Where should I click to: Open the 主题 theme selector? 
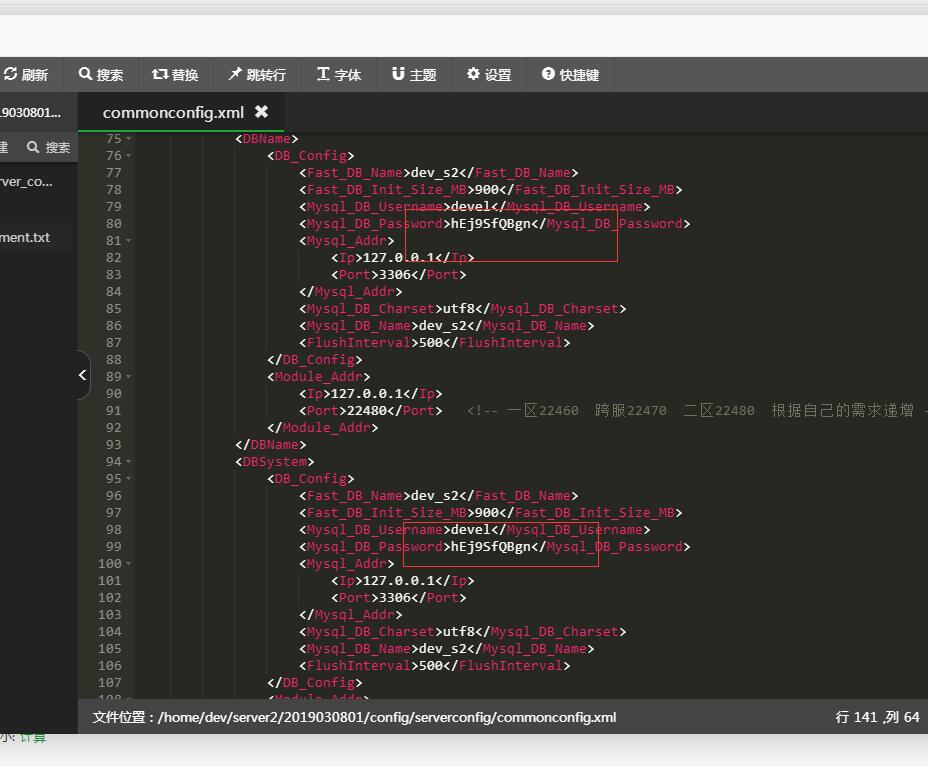414,75
